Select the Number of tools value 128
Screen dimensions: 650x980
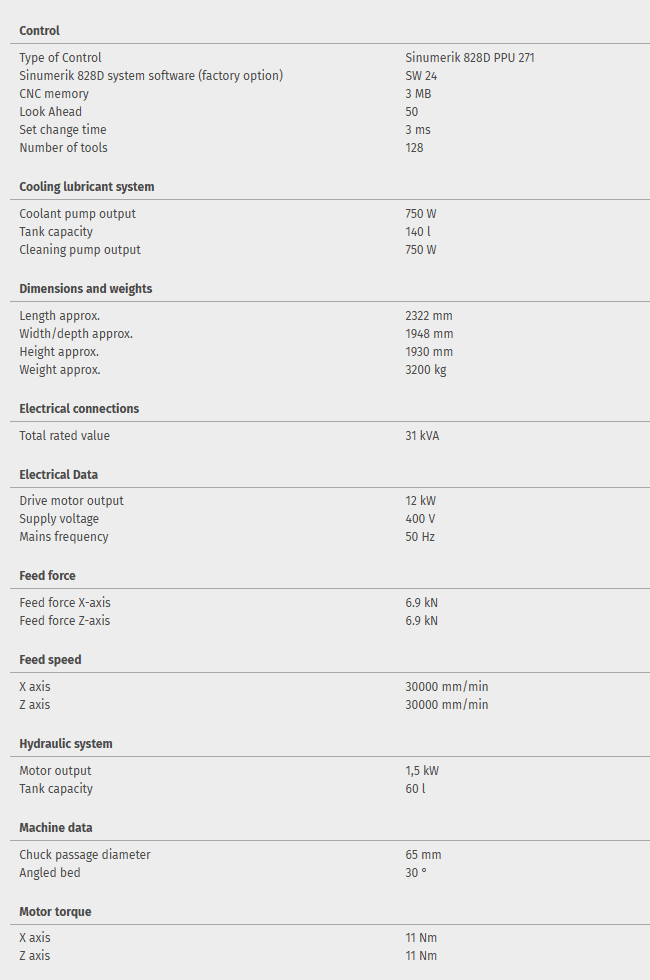414,148
